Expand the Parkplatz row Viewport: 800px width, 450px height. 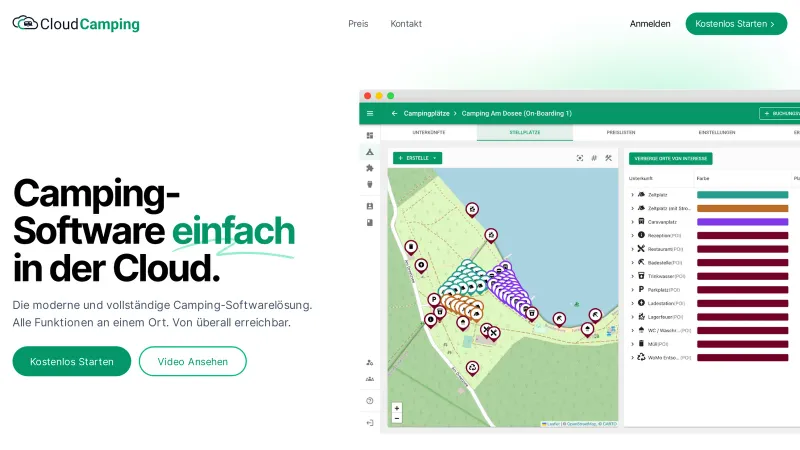(x=632, y=289)
